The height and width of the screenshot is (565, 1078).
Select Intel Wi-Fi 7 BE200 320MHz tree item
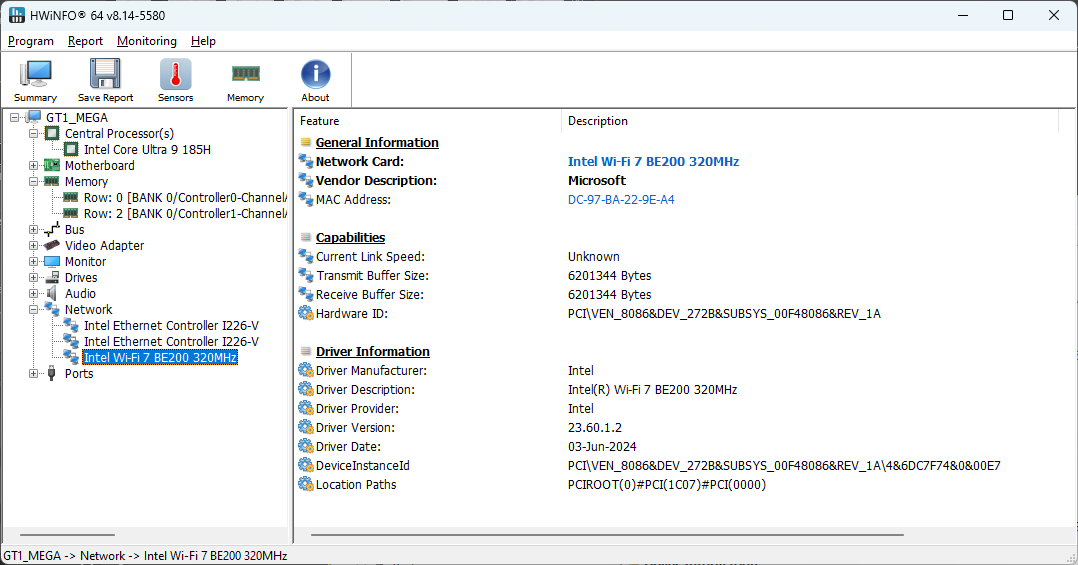160,357
